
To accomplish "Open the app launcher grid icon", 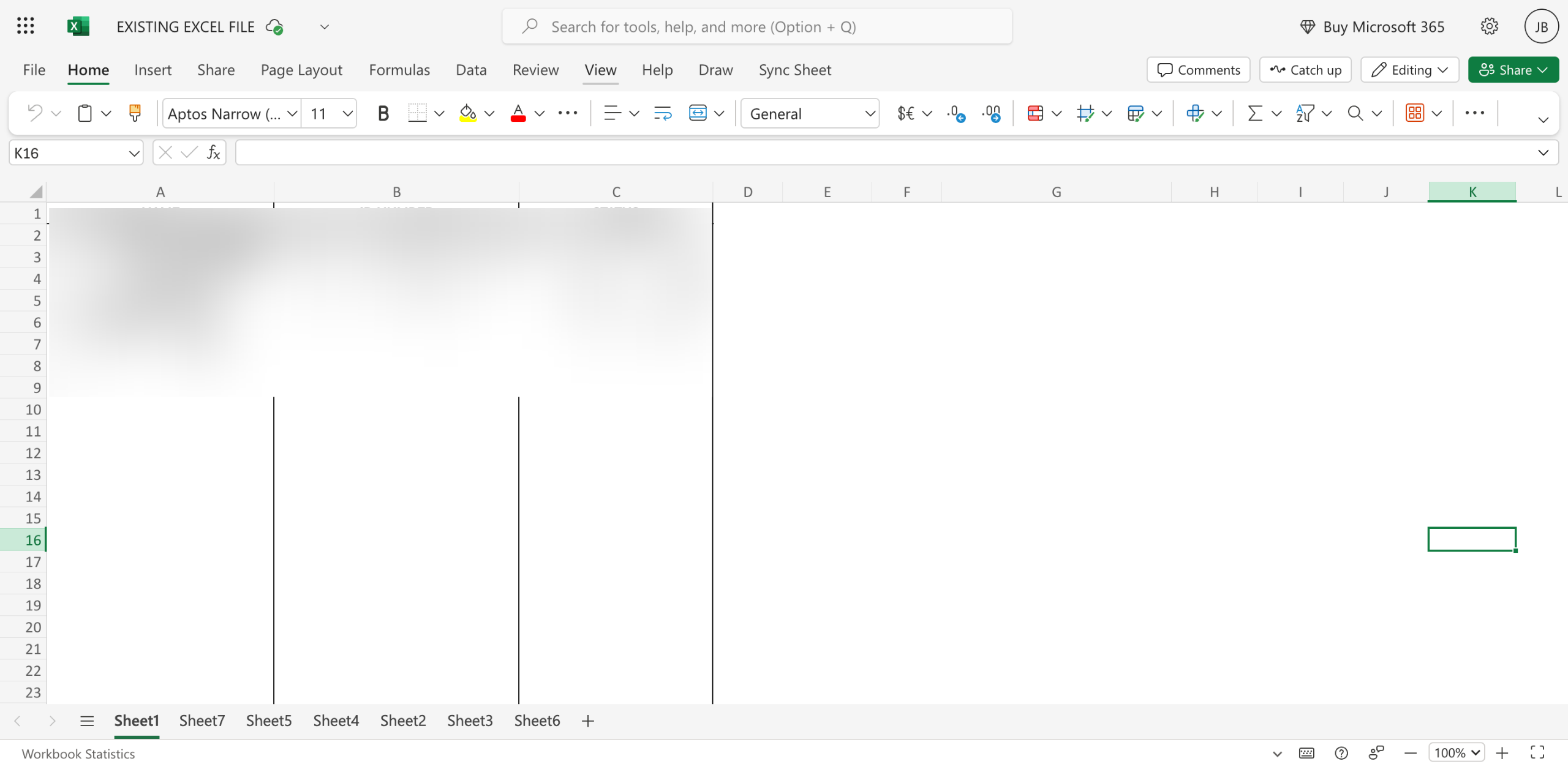I will tap(26, 26).
